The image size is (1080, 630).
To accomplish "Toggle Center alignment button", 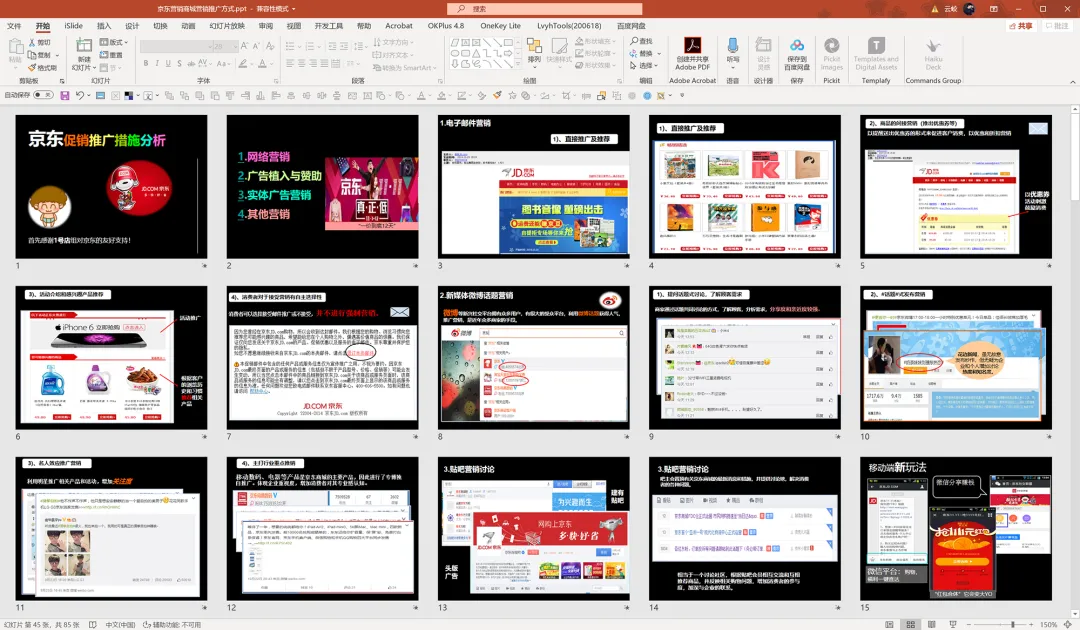I will tap(302, 63).
